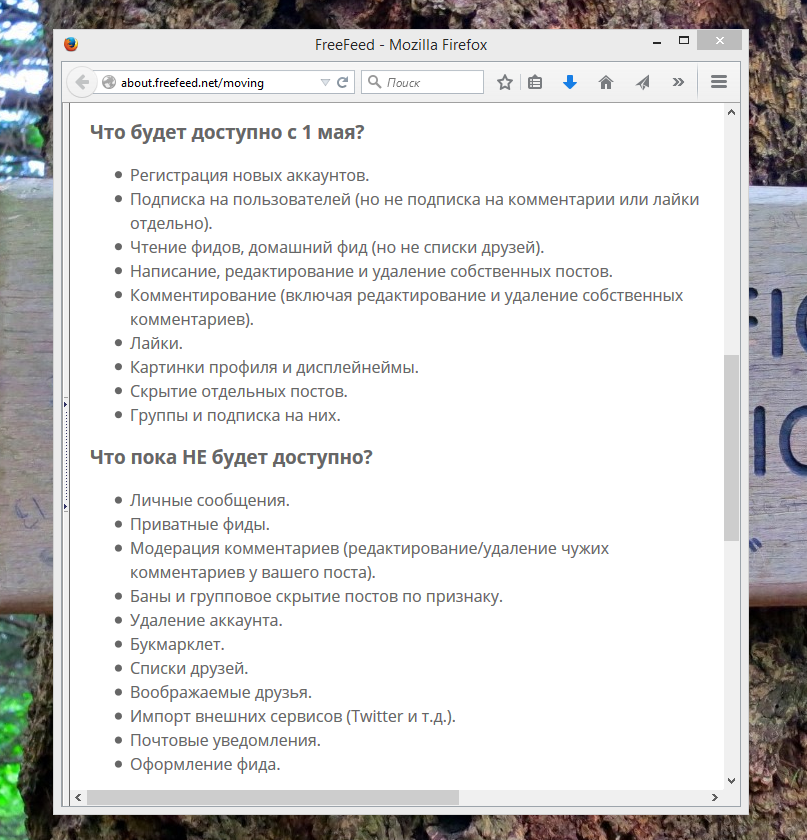Show all bookmarks via the clipboard icon
The image size is (807, 840).
pos(535,82)
